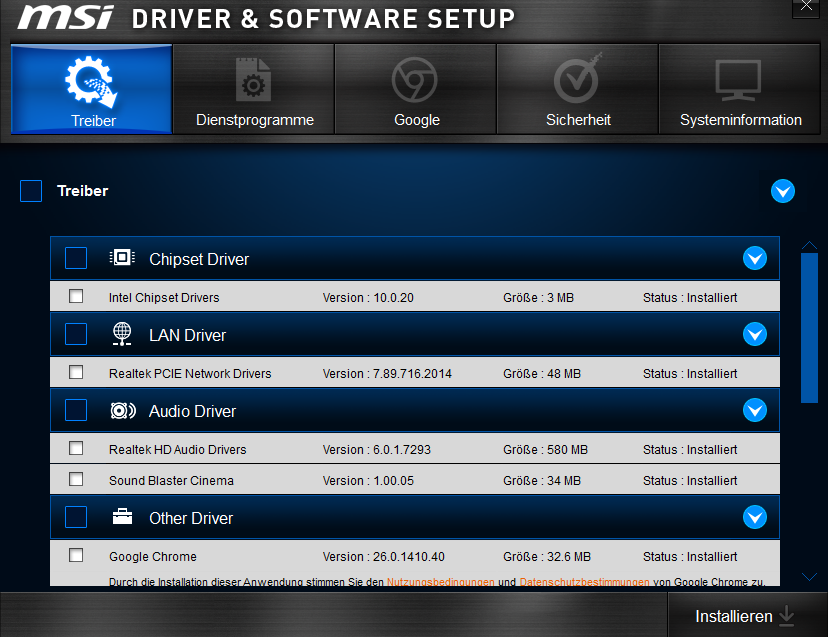This screenshot has height=637, width=828.
Task: Click the Dienstprogramme file-gear icon
Action: click(253, 80)
